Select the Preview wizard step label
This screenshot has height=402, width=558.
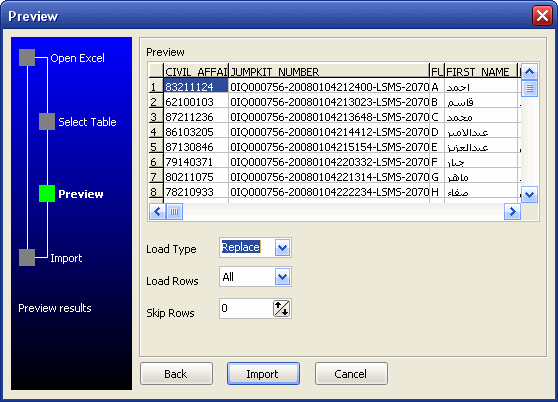[x=81, y=194]
